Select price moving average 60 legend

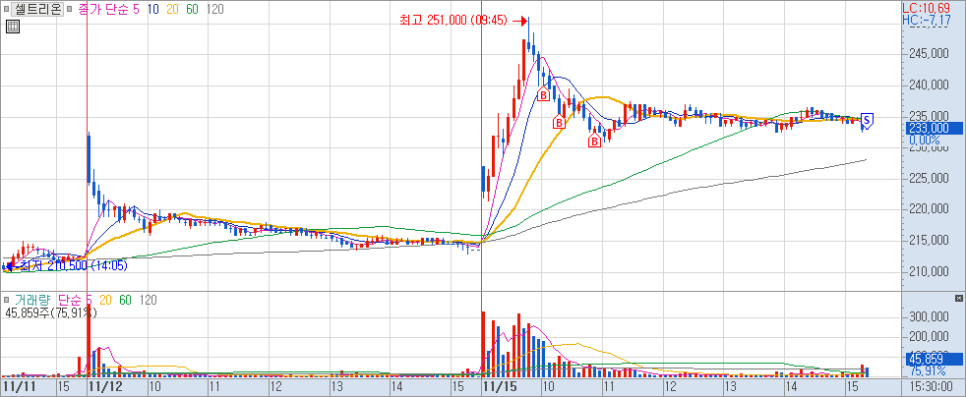click(x=192, y=10)
